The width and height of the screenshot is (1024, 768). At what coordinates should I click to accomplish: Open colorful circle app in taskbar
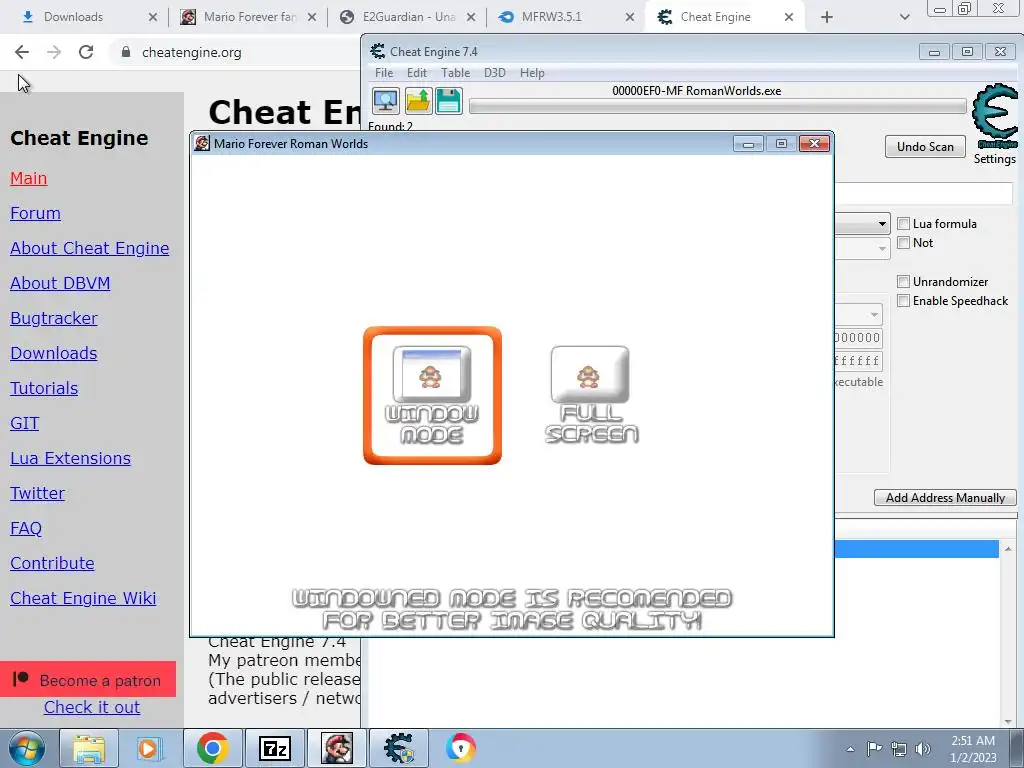point(461,748)
